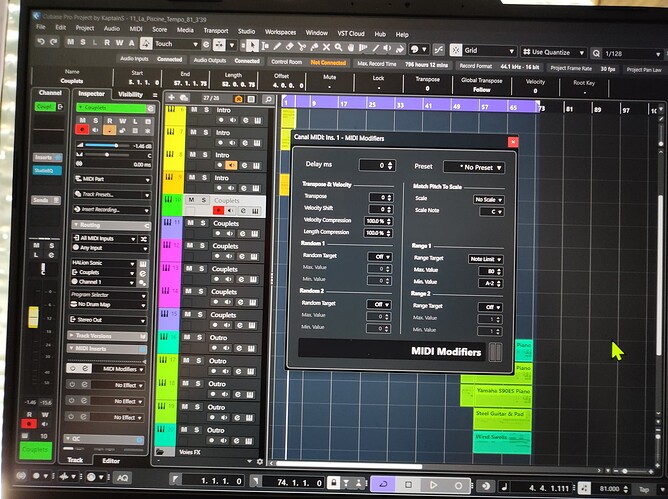Select the Glue tool
Image resolution: width=668 pixels, height=499 pixels.
(314, 47)
